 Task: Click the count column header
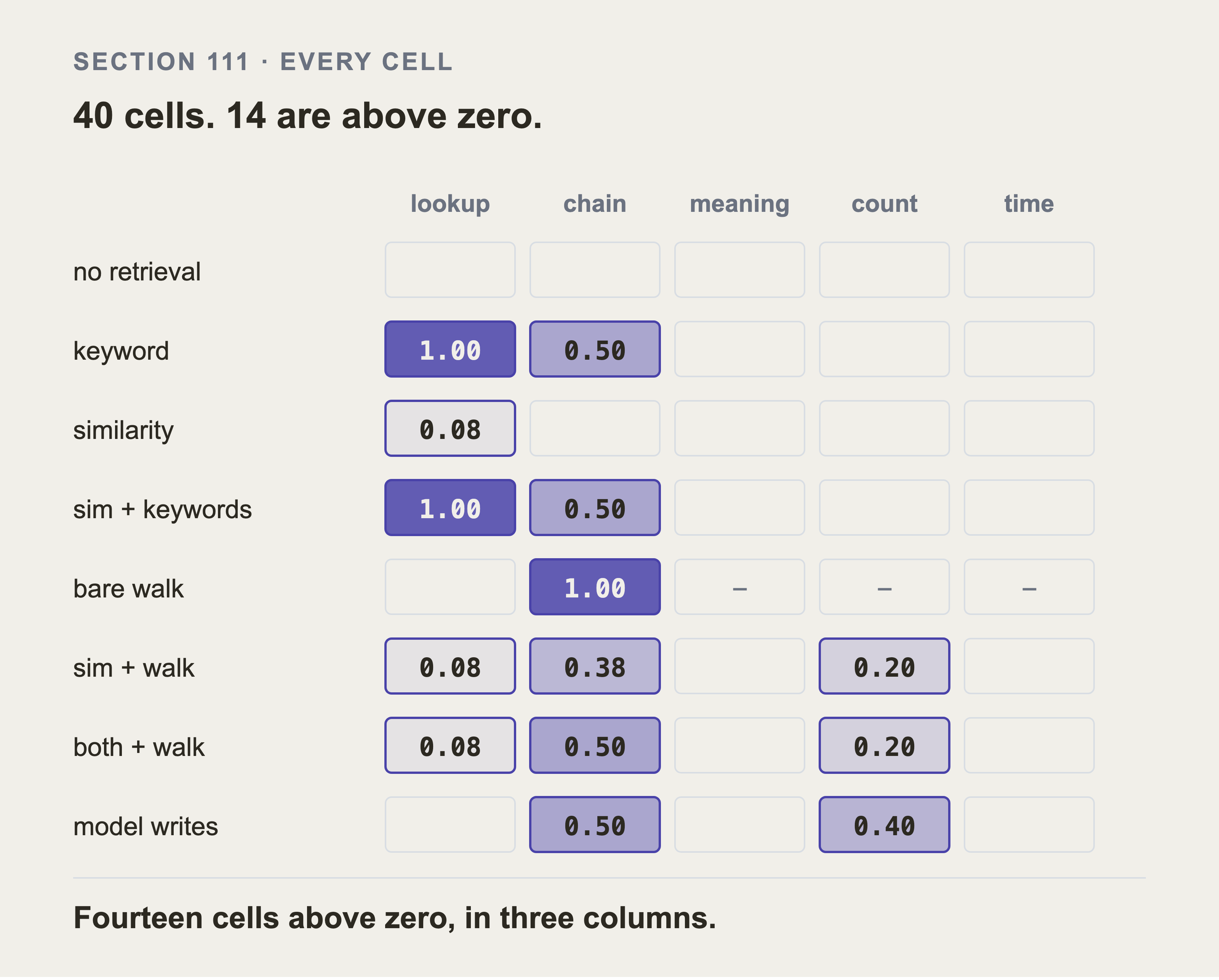884,204
